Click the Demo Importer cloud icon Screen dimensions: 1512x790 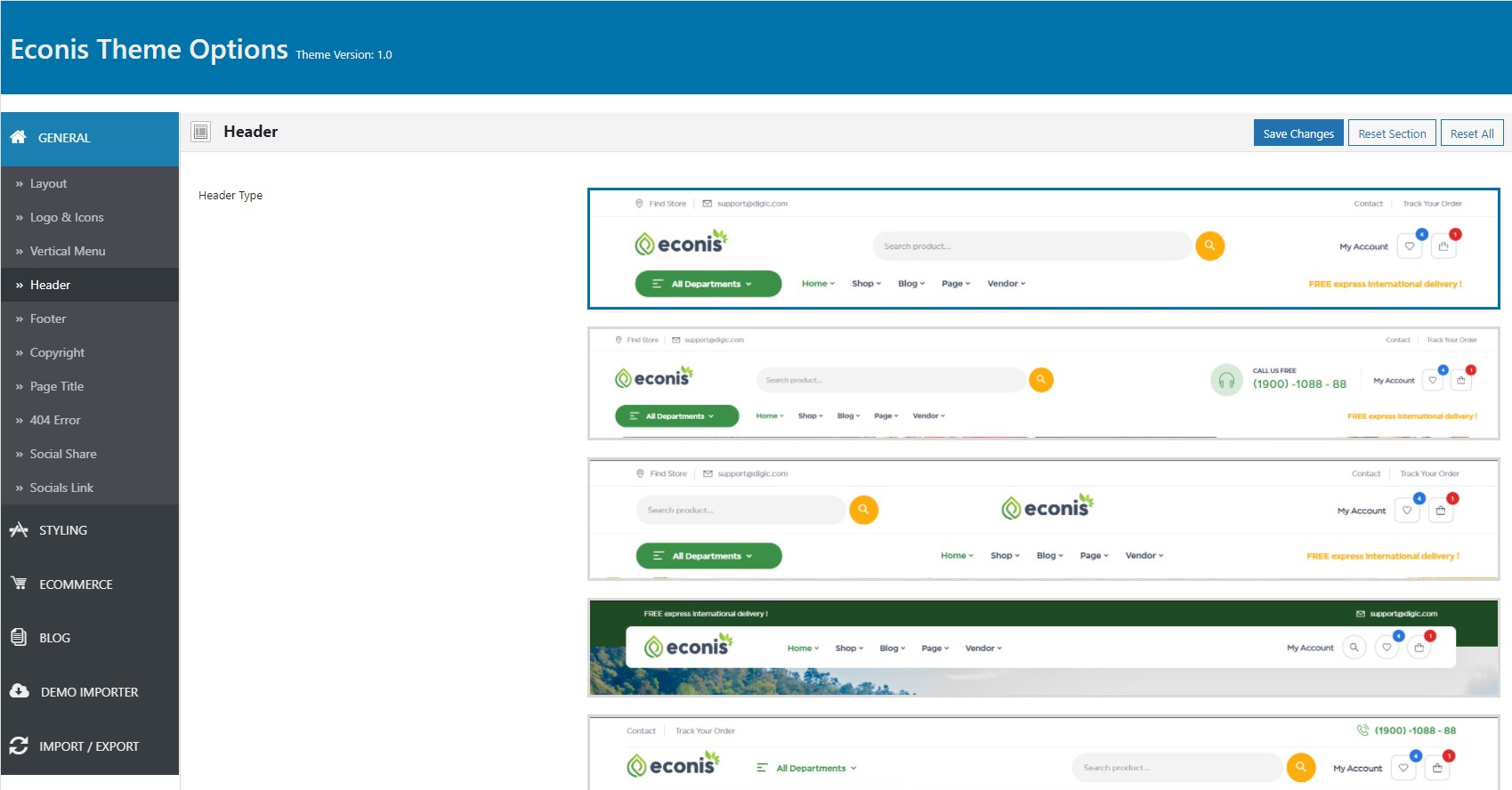point(20,691)
